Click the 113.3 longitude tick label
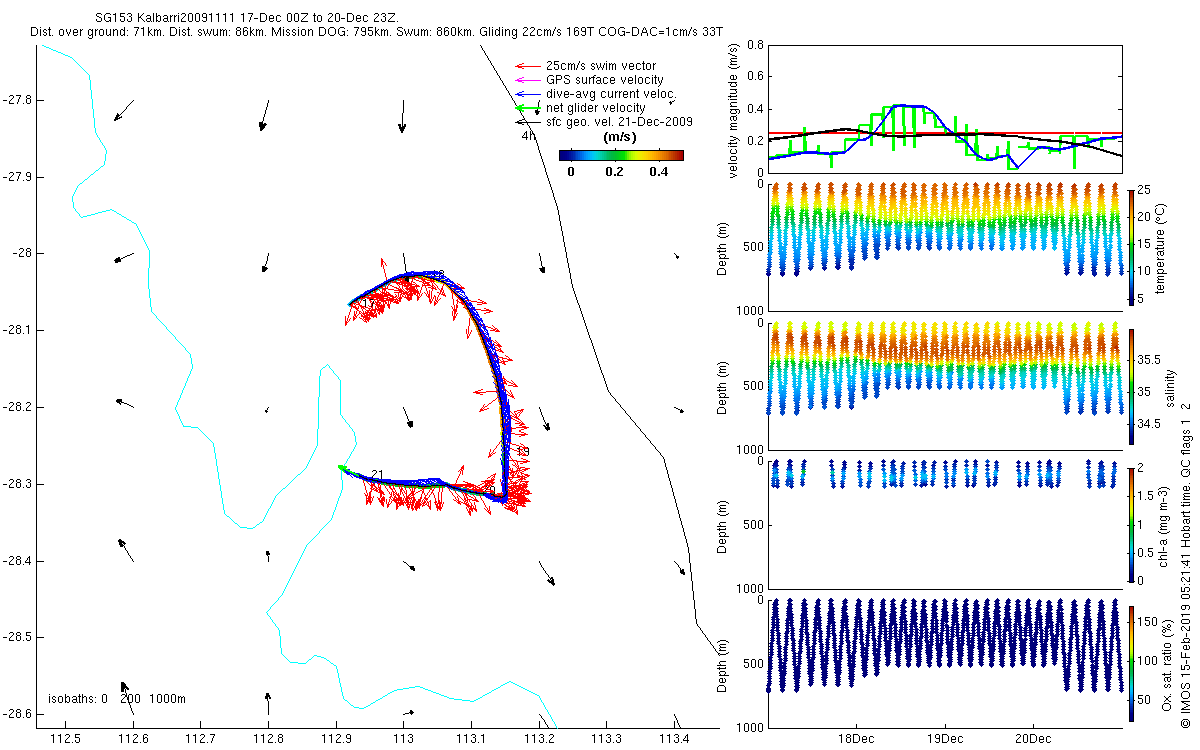 pyautogui.click(x=606, y=739)
